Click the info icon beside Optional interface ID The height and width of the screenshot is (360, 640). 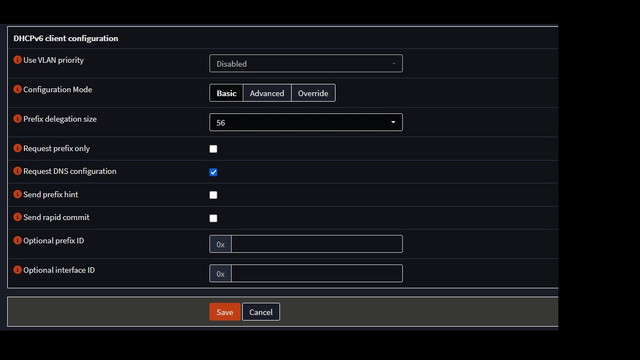[17, 270]
